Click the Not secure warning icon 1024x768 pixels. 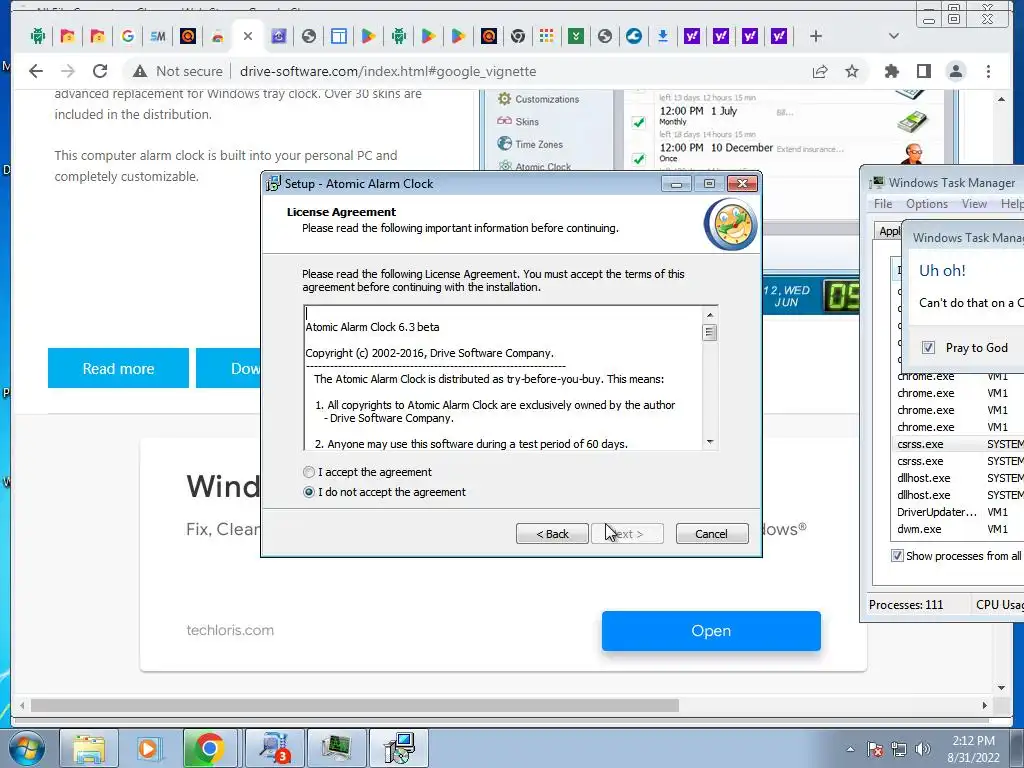click(x=140, y=71)
